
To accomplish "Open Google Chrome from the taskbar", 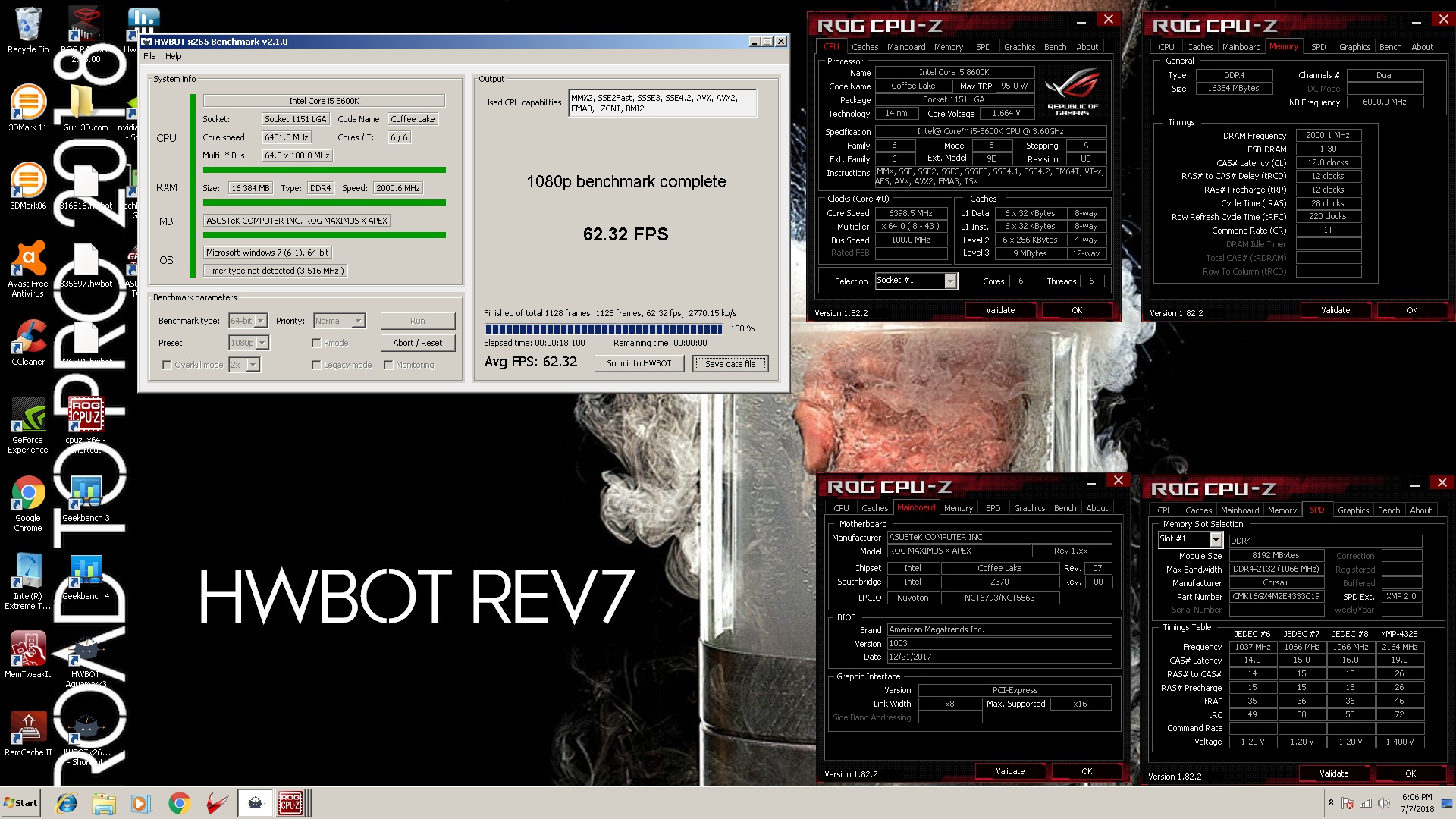I will click(179, 803).
